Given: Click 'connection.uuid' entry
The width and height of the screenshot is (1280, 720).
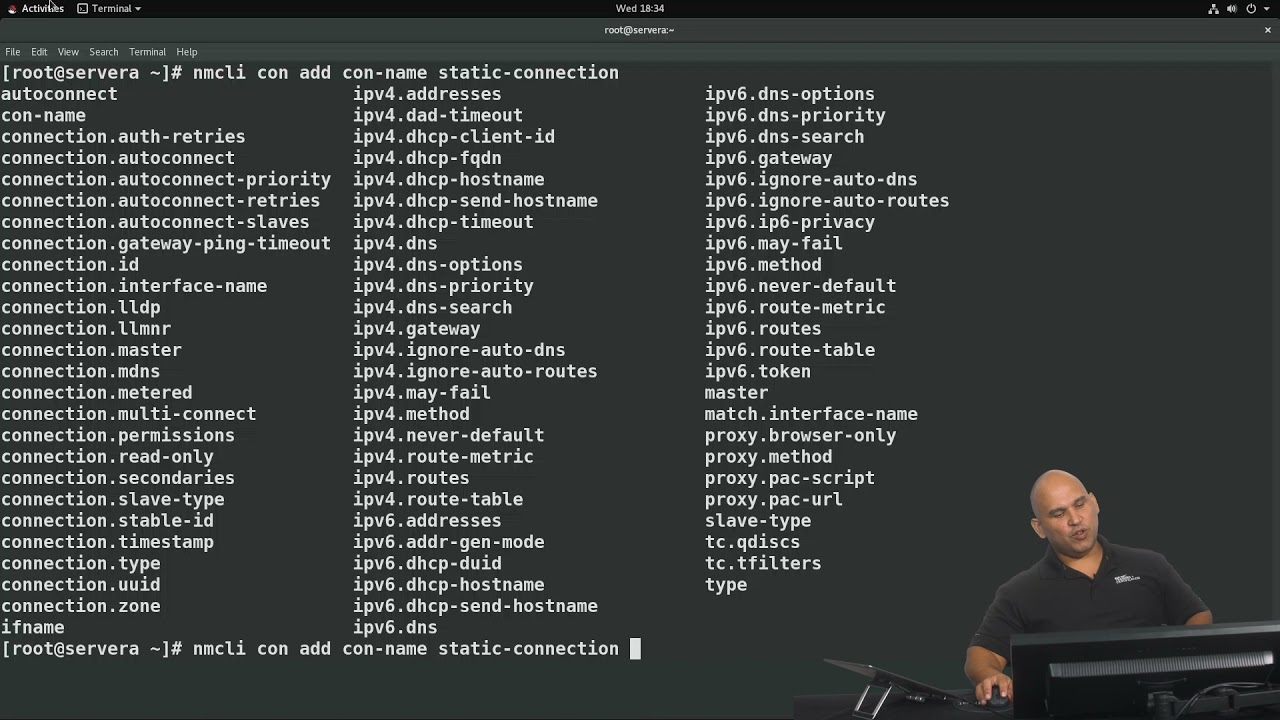Looking at the screenshot, I should point(80,585).
